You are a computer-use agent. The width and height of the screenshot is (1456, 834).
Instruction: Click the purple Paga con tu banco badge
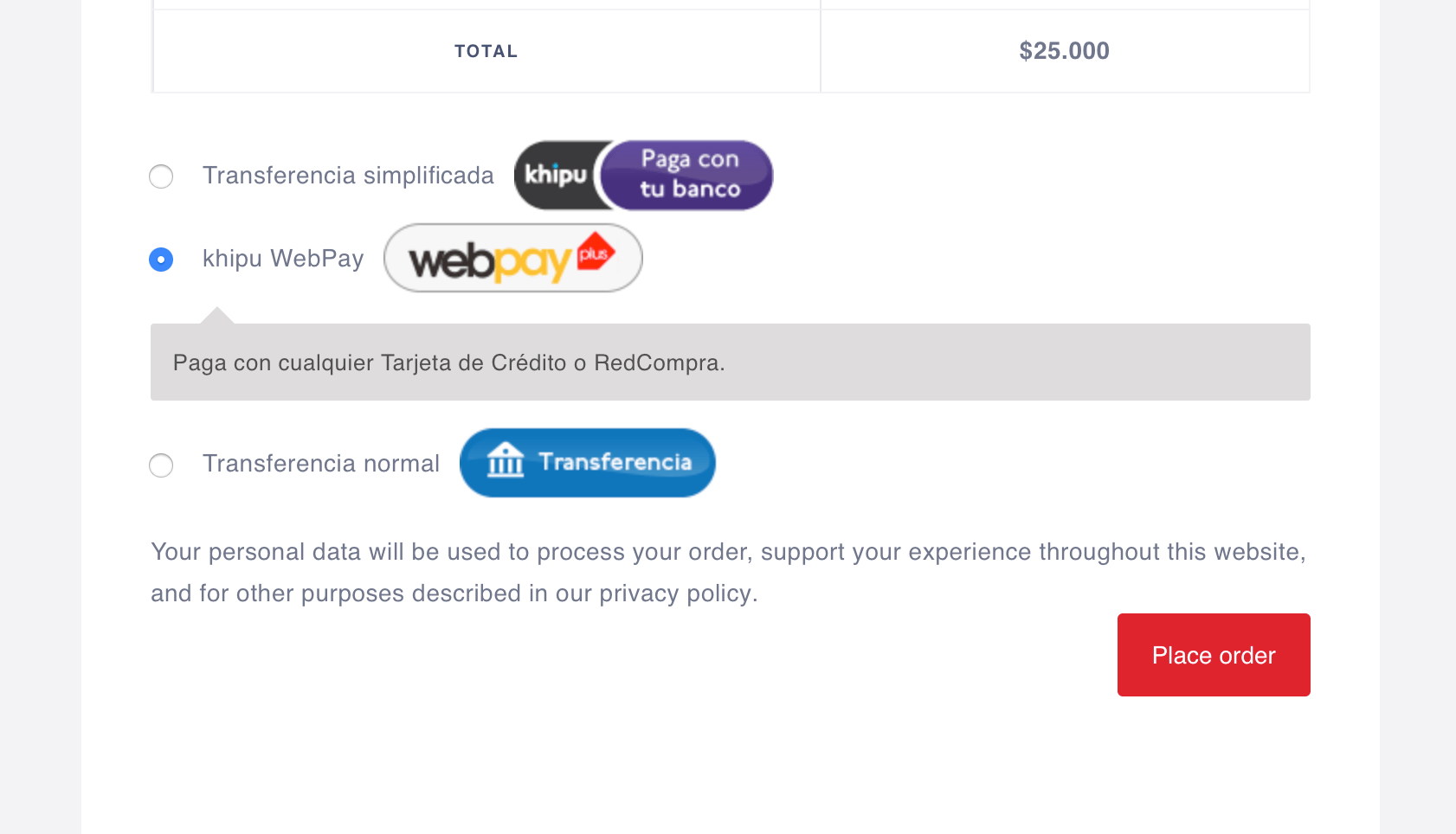tap(687, 176)
